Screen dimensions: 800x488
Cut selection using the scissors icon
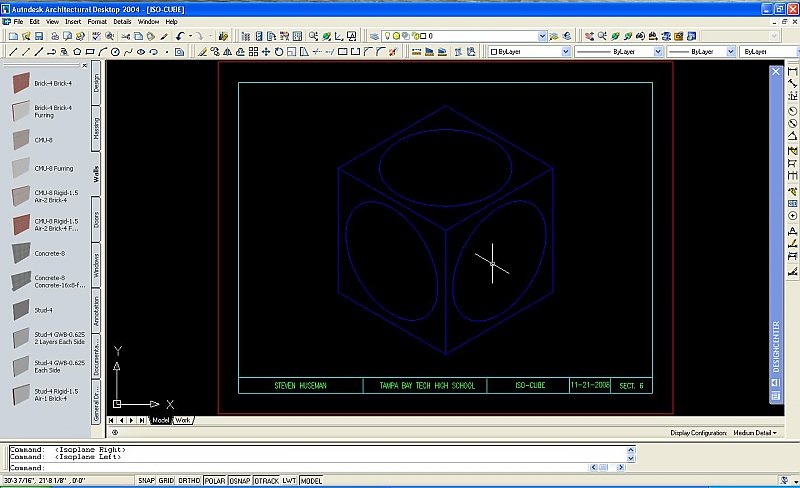pyautogui.click(x=126, y=36)
